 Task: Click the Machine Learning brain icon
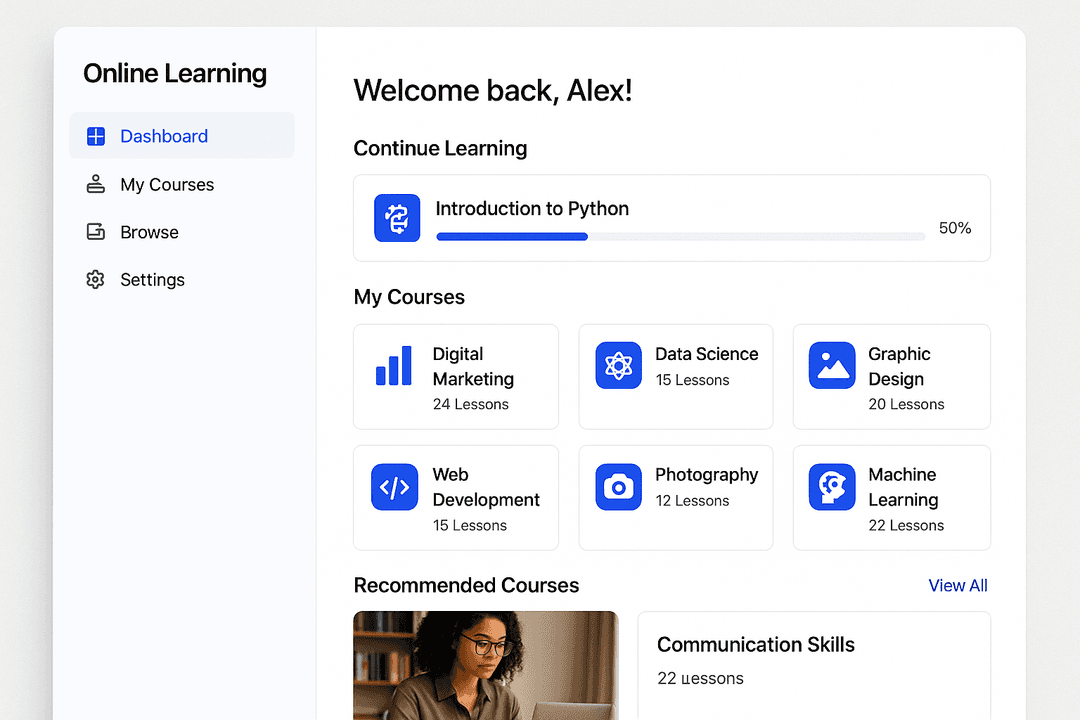pyautogui.click(x=832, y=487)
